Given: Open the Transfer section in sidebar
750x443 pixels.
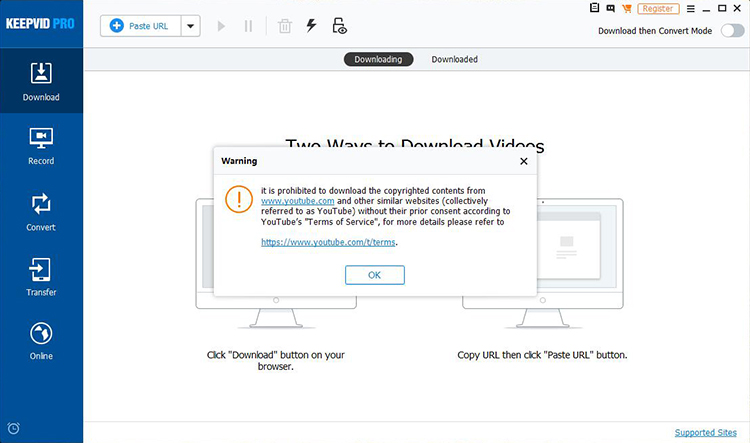Looking at the screenshot, I should pyautogui.click(x=41, y=277).
